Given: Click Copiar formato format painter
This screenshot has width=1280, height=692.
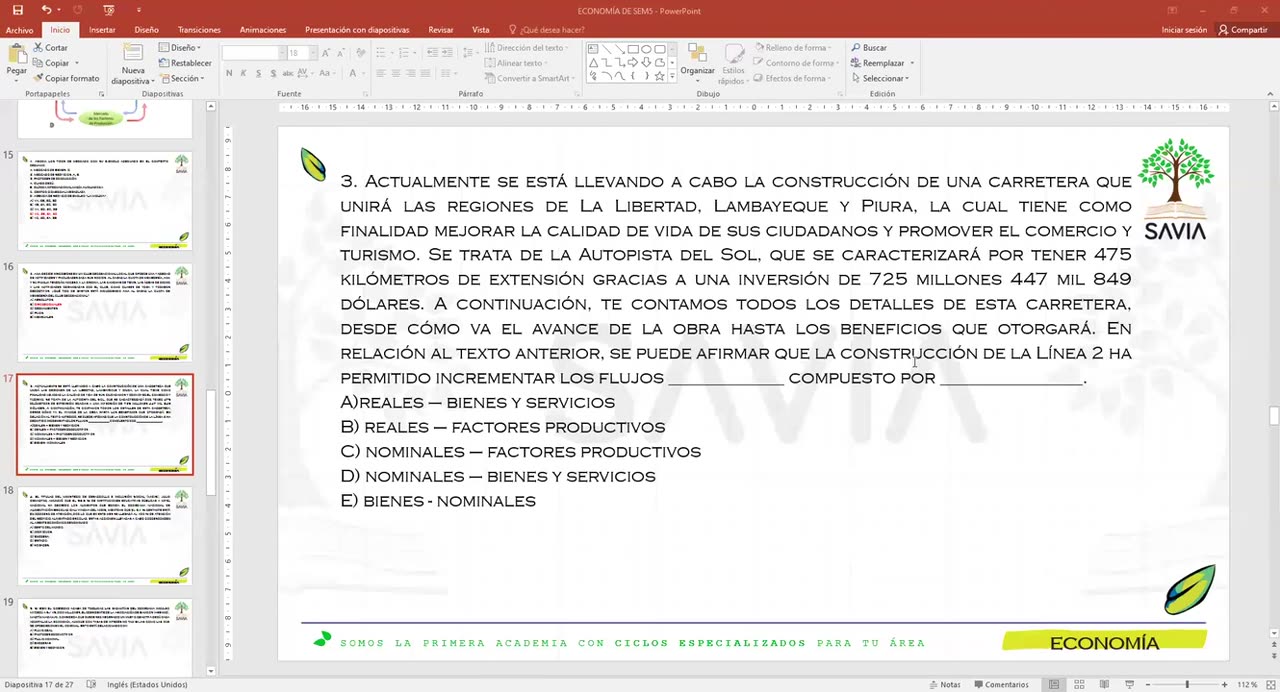Looking at the screenshot, I should 66,78.
